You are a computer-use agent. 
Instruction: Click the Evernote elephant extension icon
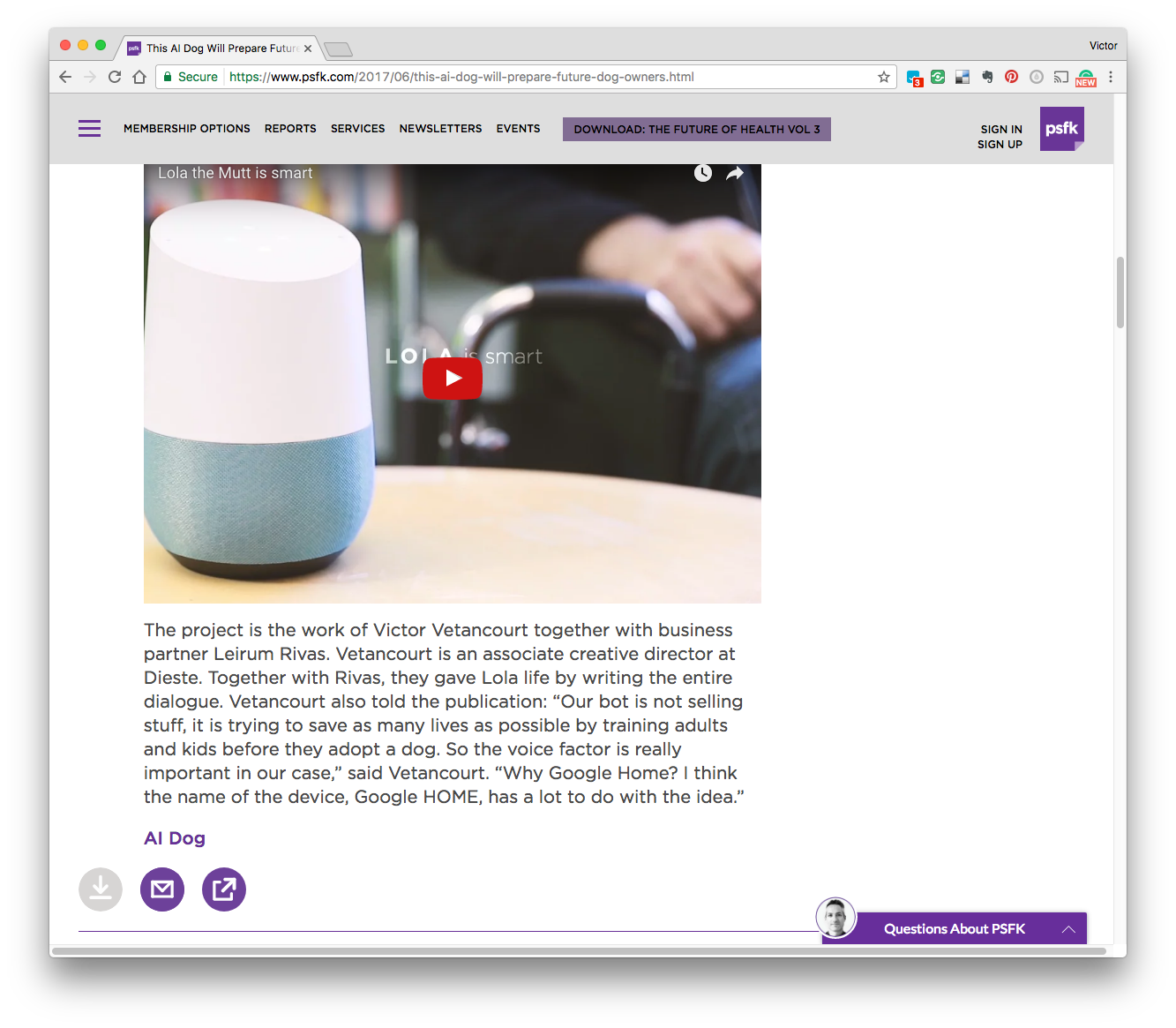(987, 77)
